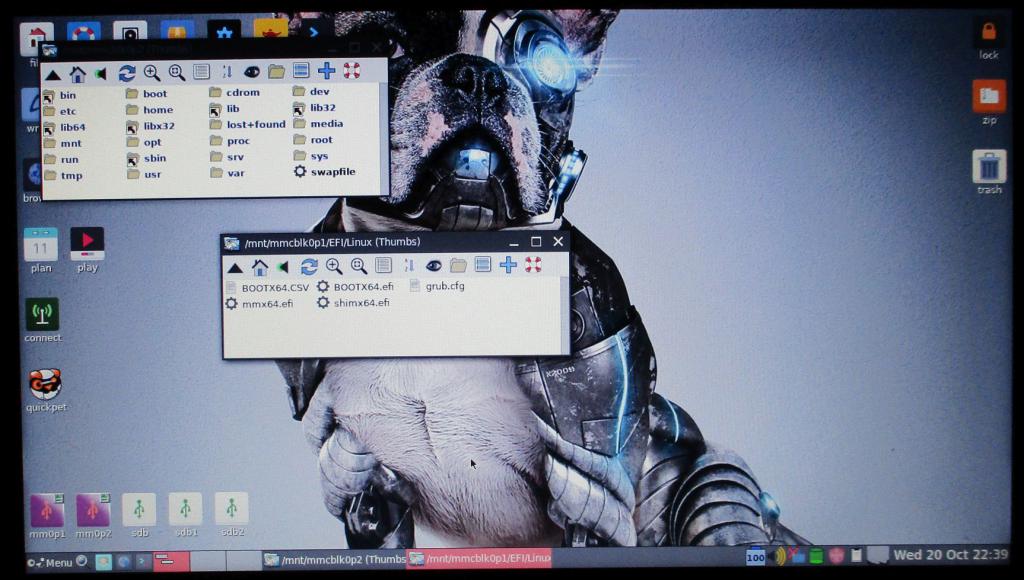Click the mm0p1 drive icon
Screen dimensions: 1024x580
(47, 515)
